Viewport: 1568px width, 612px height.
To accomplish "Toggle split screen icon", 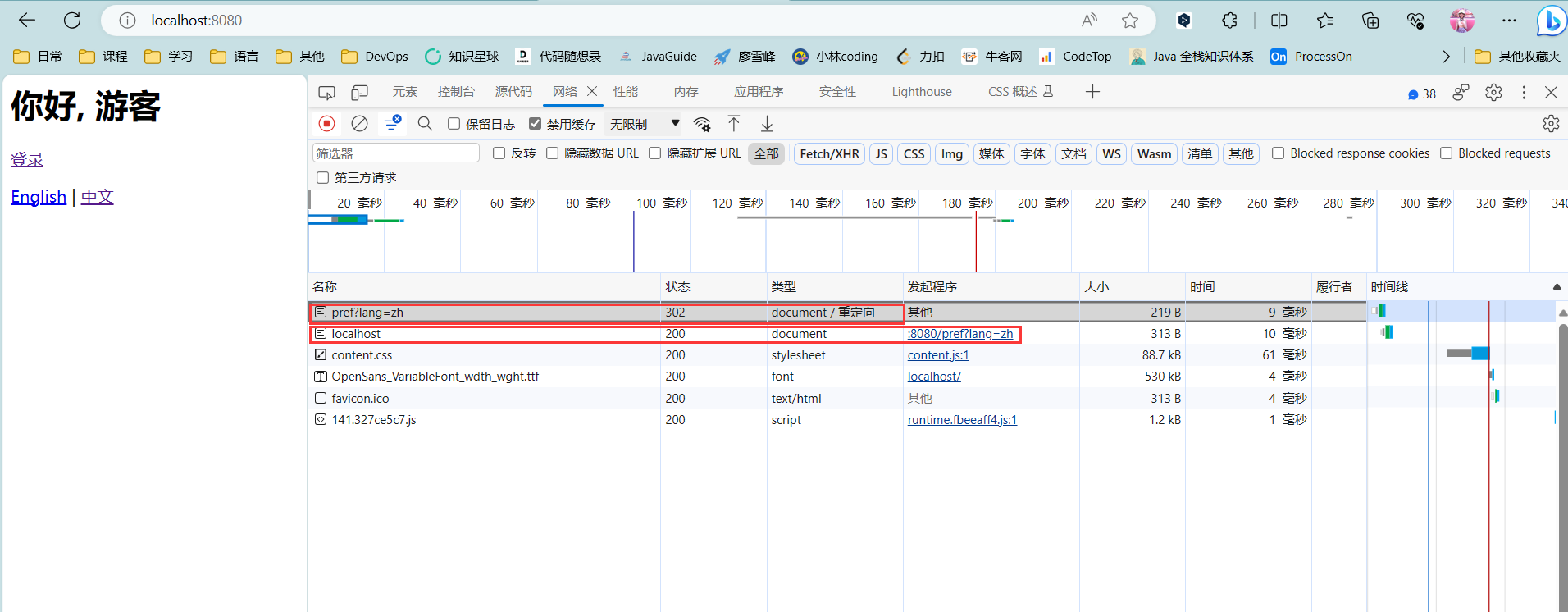I will 1279,21.
